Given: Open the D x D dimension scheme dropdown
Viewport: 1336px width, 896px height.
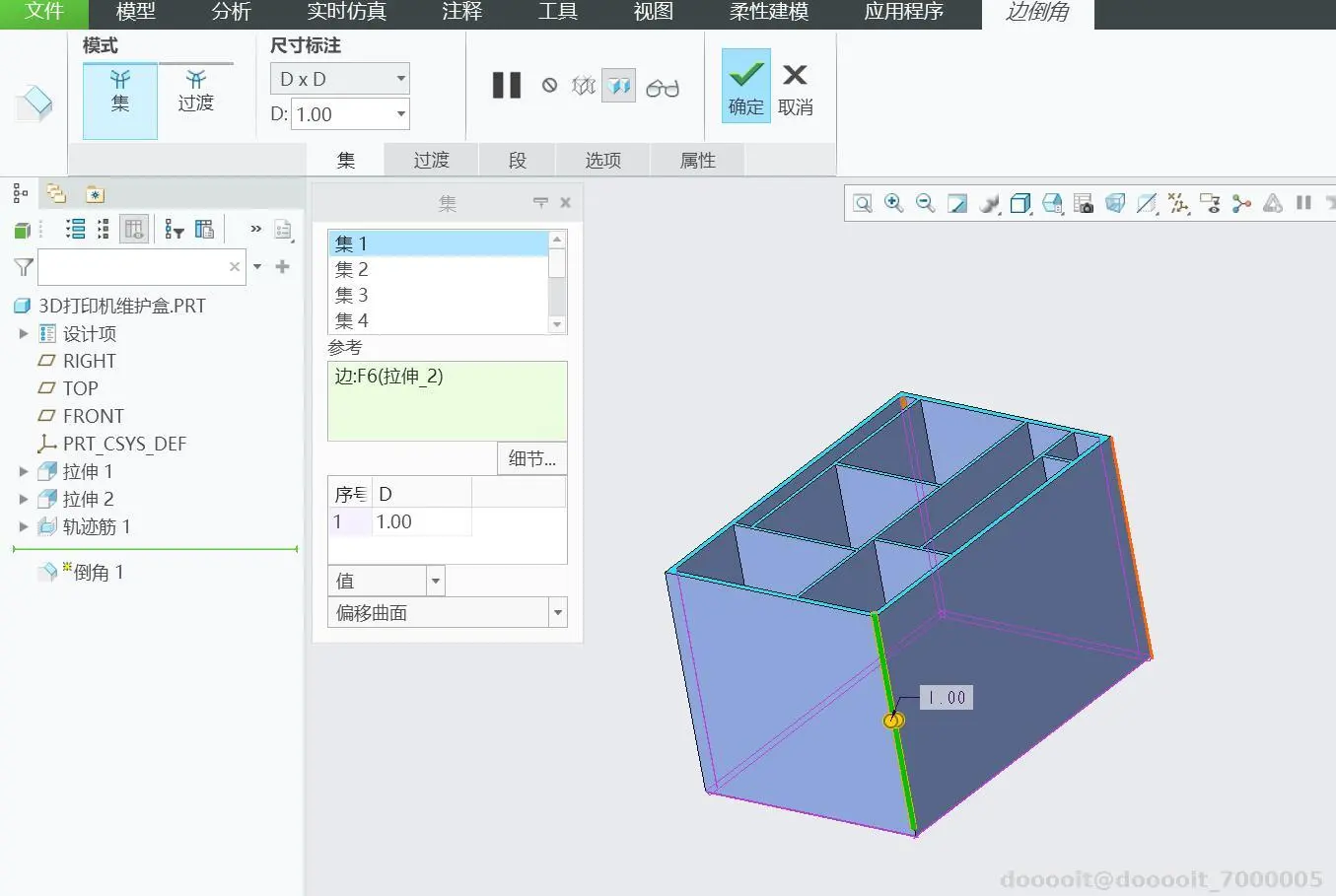Looking at the screenshot, I should point(340,79).
